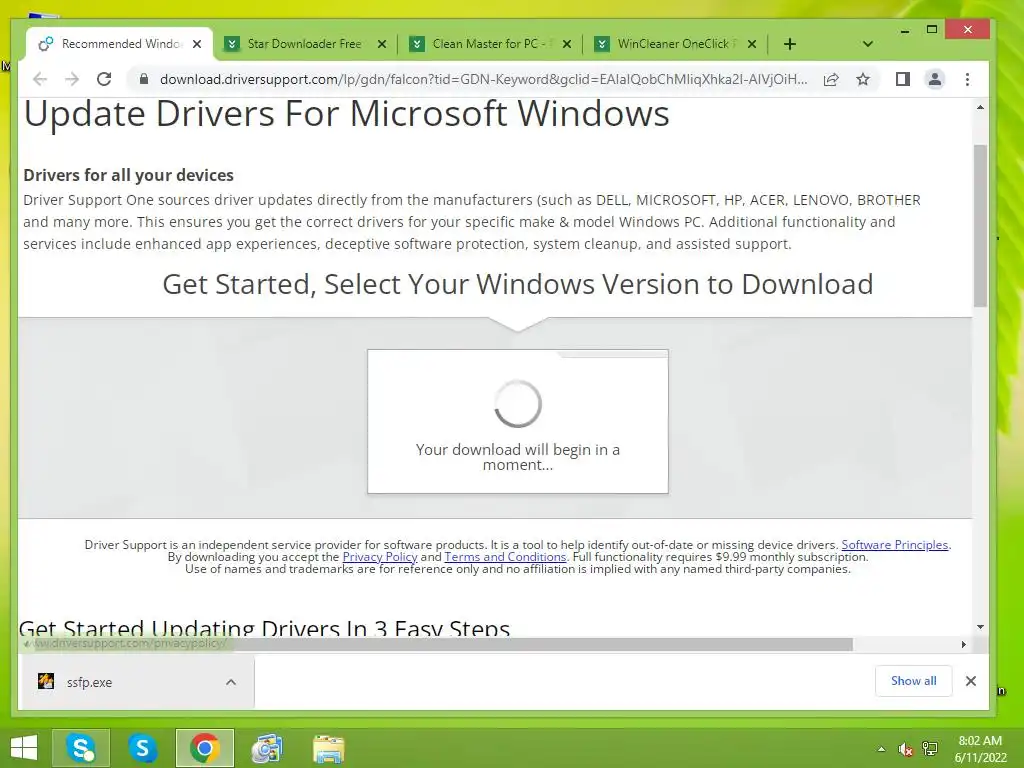Image resolution: width=1024 pixels, height=768 pixels.
Task: Click the Chrome taskbar icon
Action: [204, 748]
